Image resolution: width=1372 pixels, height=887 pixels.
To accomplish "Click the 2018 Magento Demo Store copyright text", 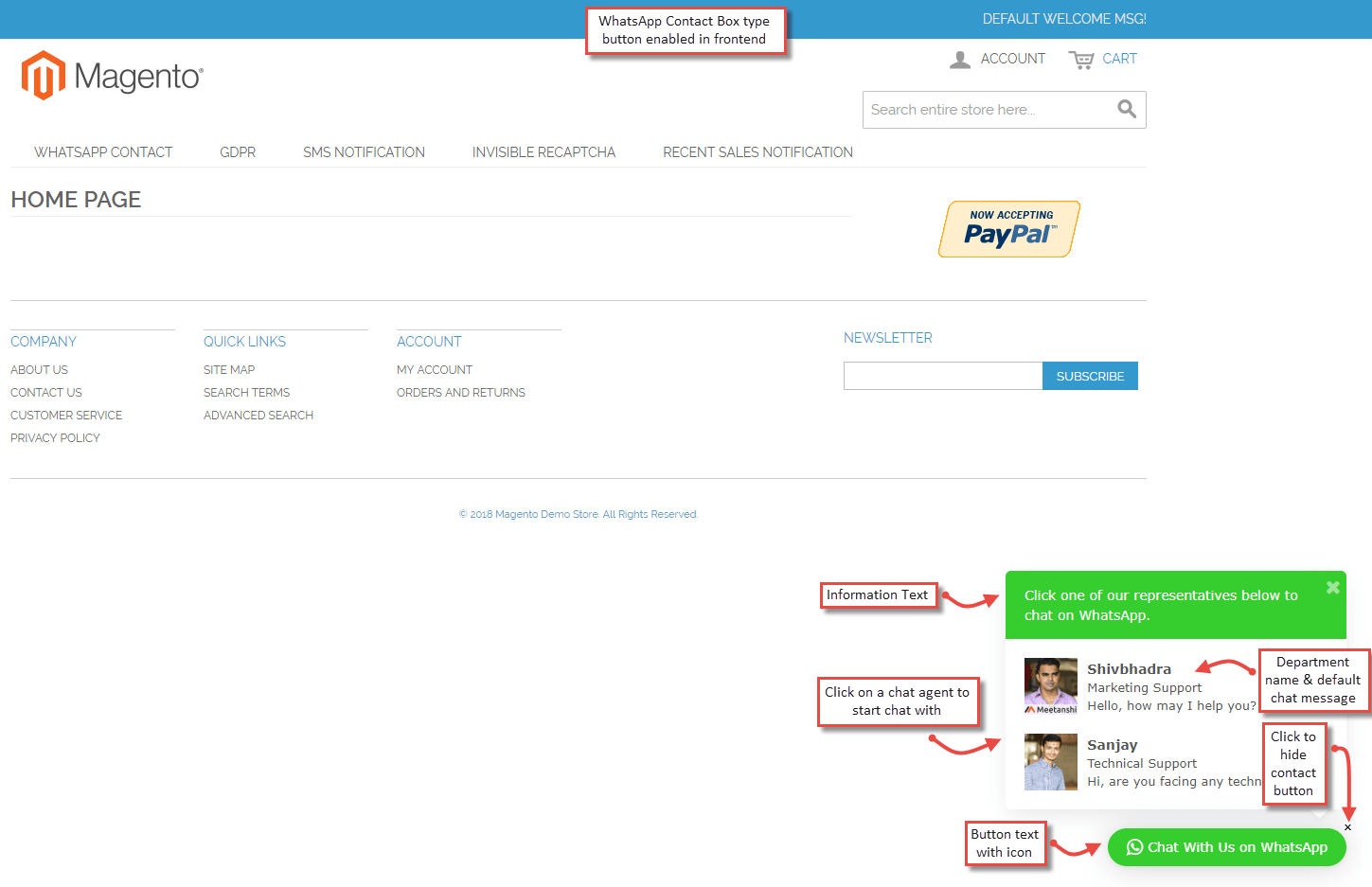I will tap(579, 515).
